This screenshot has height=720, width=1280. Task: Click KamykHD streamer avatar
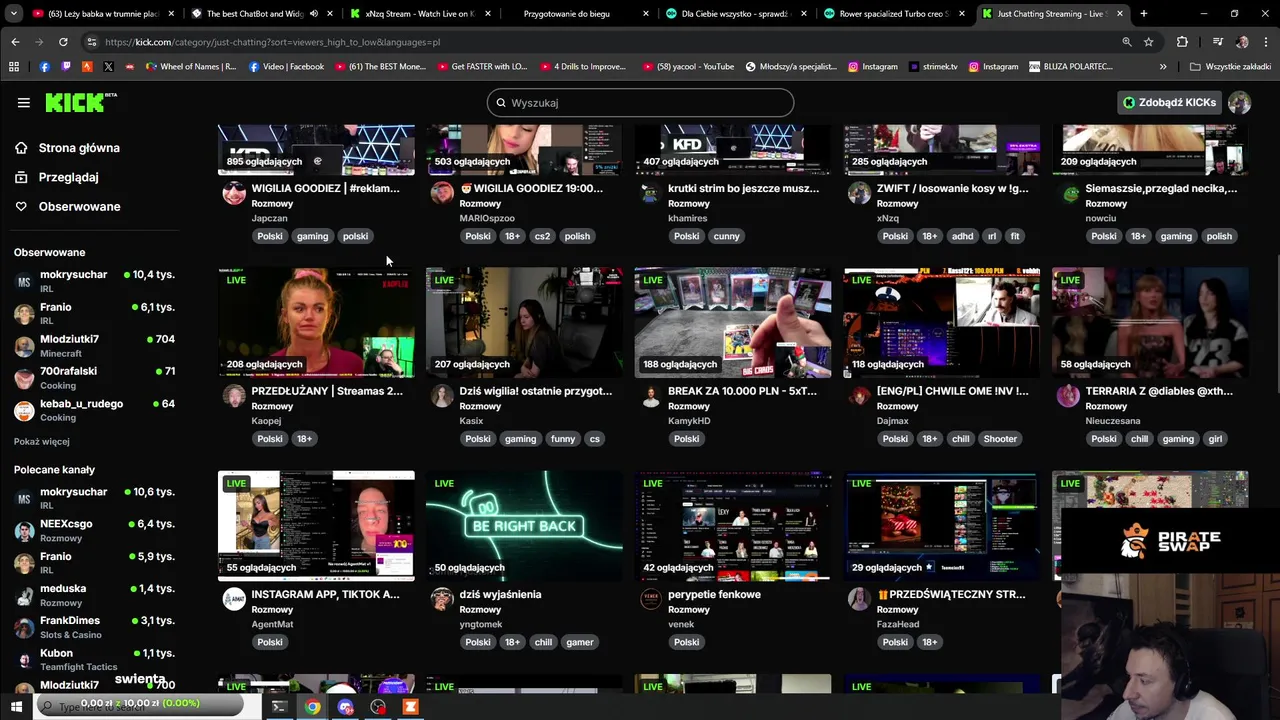(651, 396)
